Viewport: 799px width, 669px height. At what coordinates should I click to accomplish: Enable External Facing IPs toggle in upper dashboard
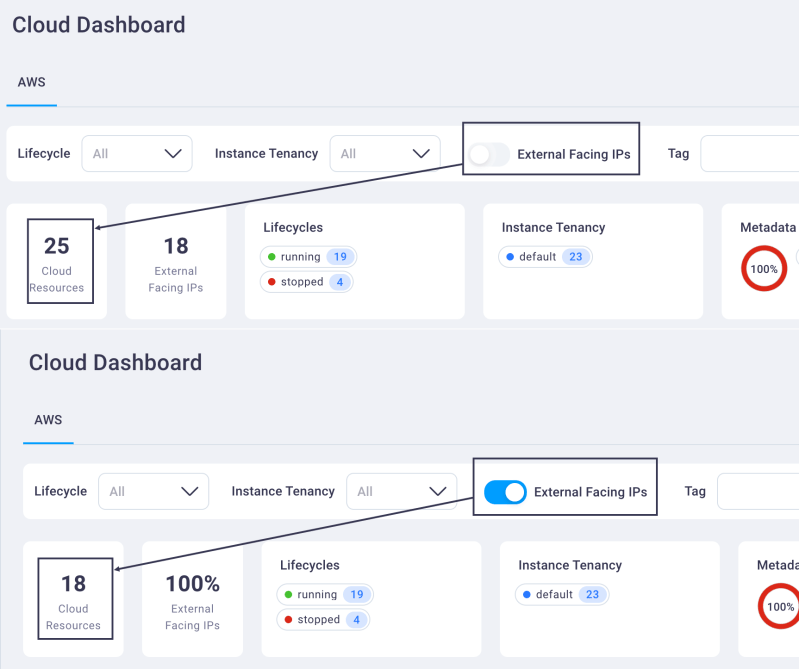tap(489, 154)
